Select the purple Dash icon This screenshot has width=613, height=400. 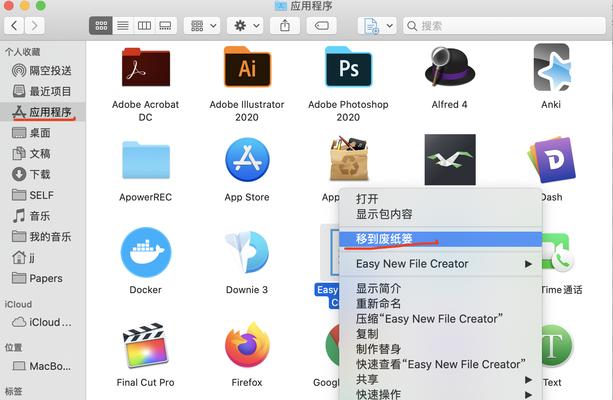tap(552, 160)
